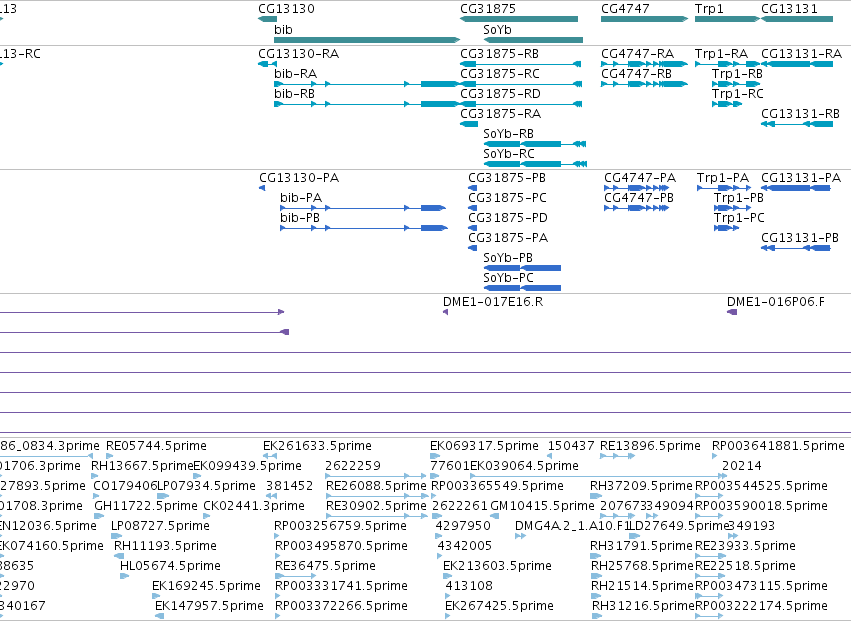Select protein CG13131-PA

point(796,188)
